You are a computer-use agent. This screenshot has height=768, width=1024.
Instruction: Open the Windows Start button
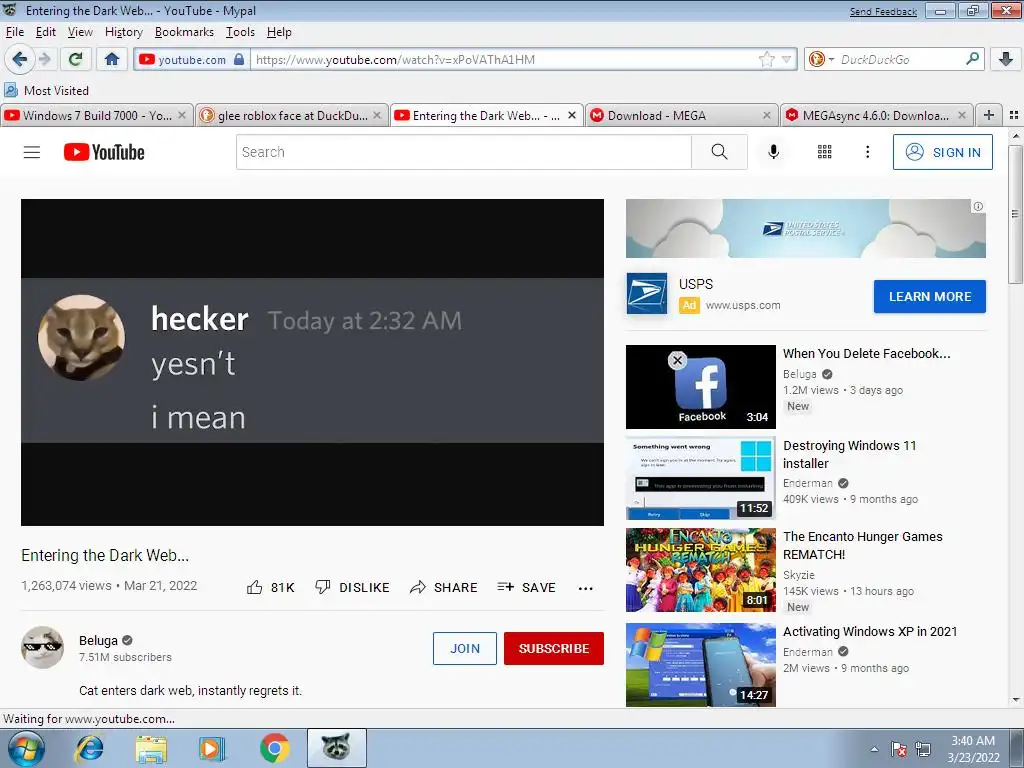(x=24, y=748)
